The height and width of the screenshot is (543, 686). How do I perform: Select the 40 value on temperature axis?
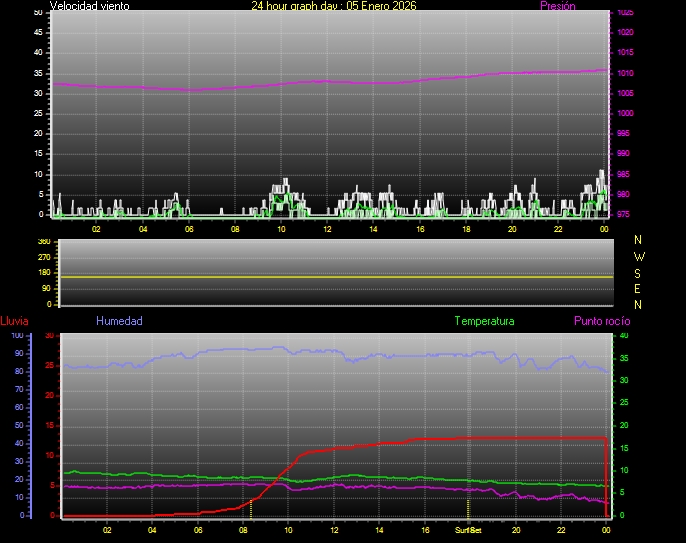click(625, 336)
